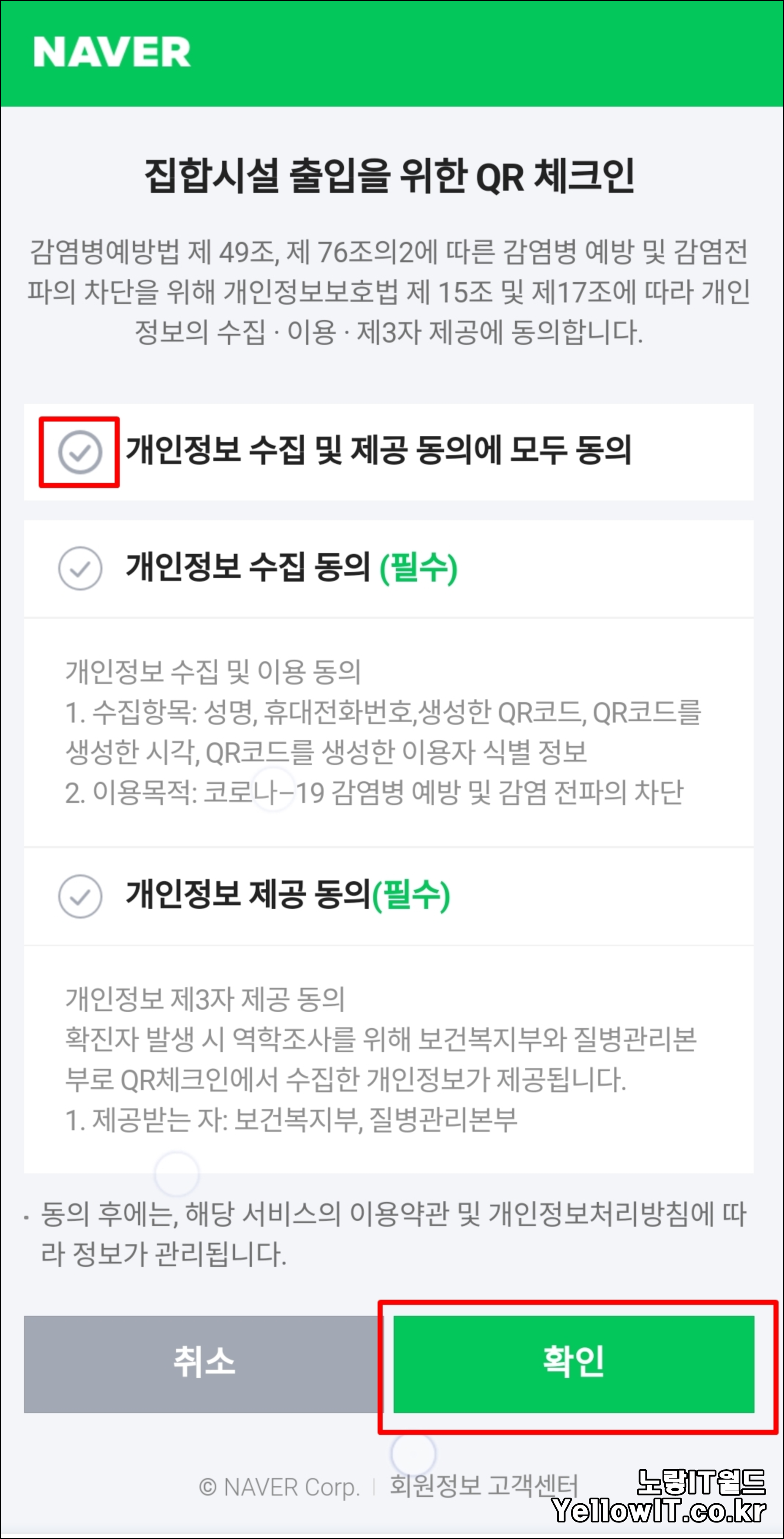Check the agree-to-all consent checkmark icon

pos(80,452)
